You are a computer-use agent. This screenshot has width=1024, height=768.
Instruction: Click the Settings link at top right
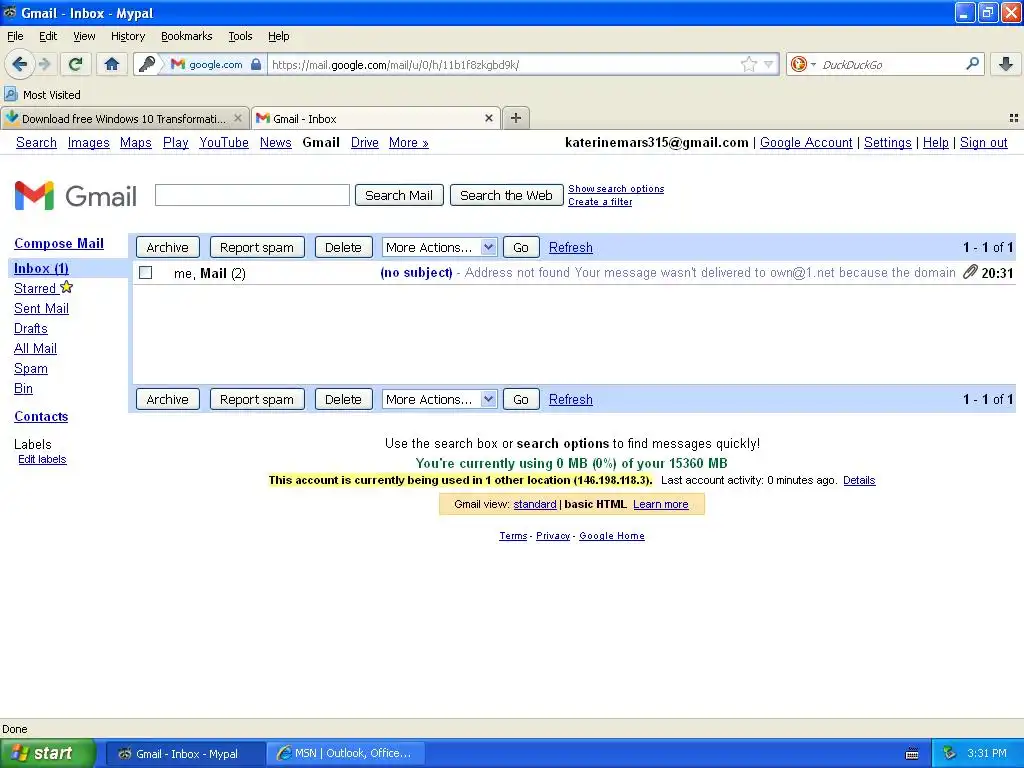pos(888,142)
